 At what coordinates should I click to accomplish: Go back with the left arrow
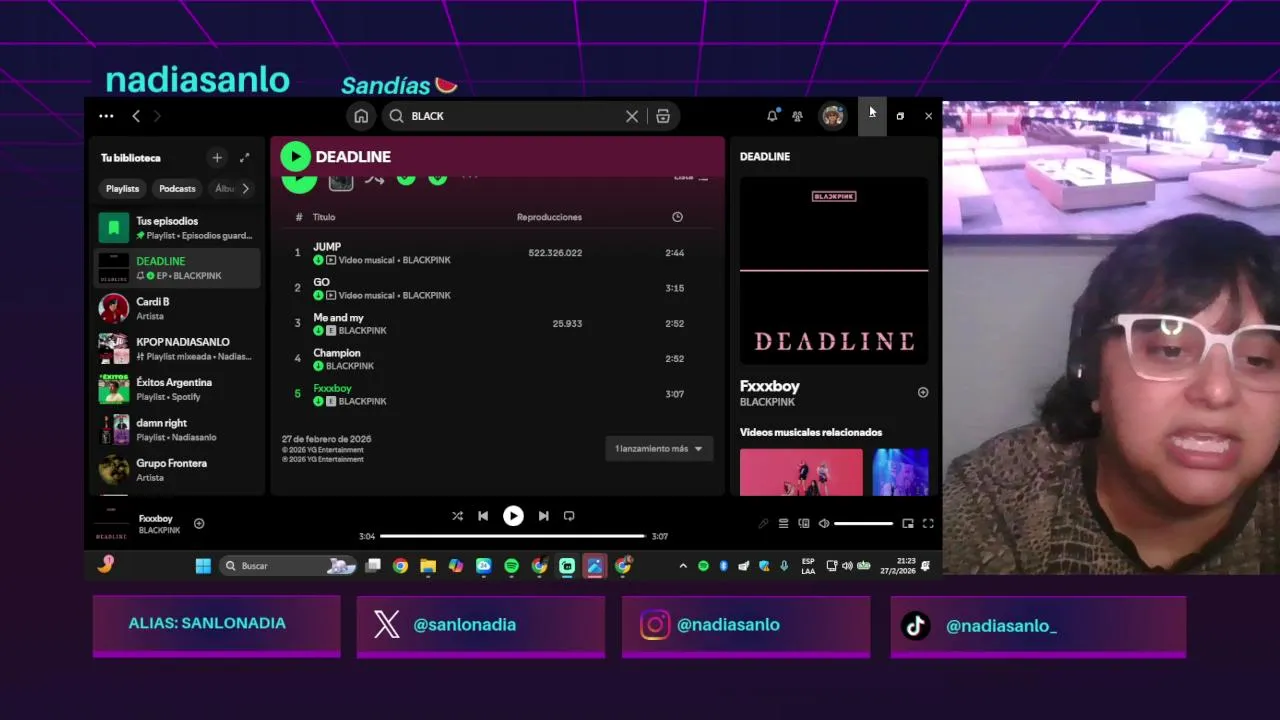[x=136, y=116]
